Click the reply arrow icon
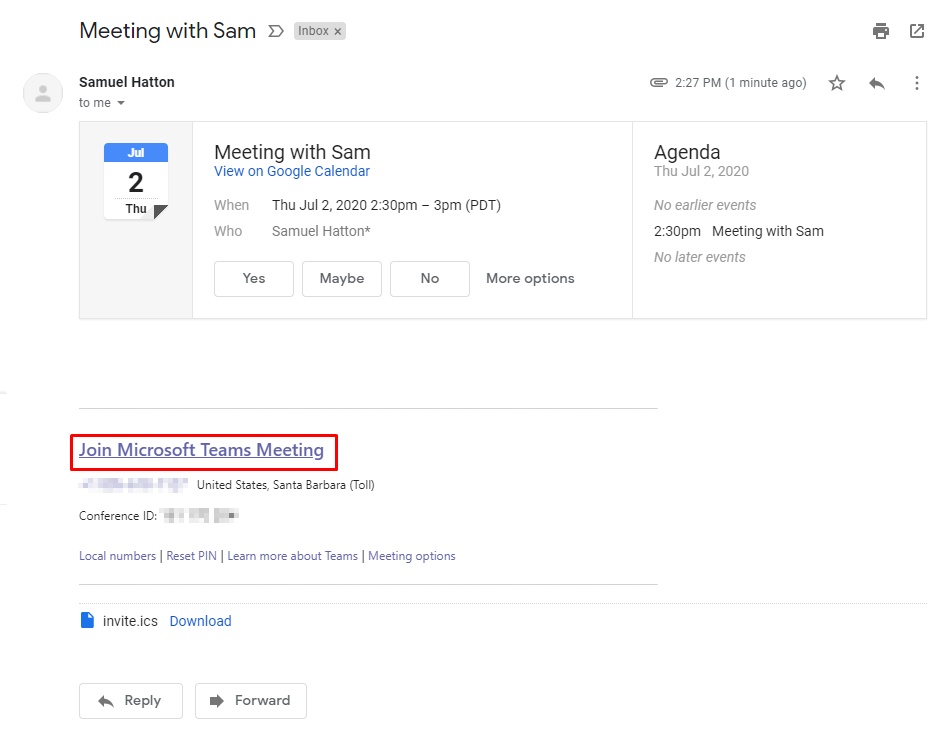The image size is (943, 742). tap(877, 83)
